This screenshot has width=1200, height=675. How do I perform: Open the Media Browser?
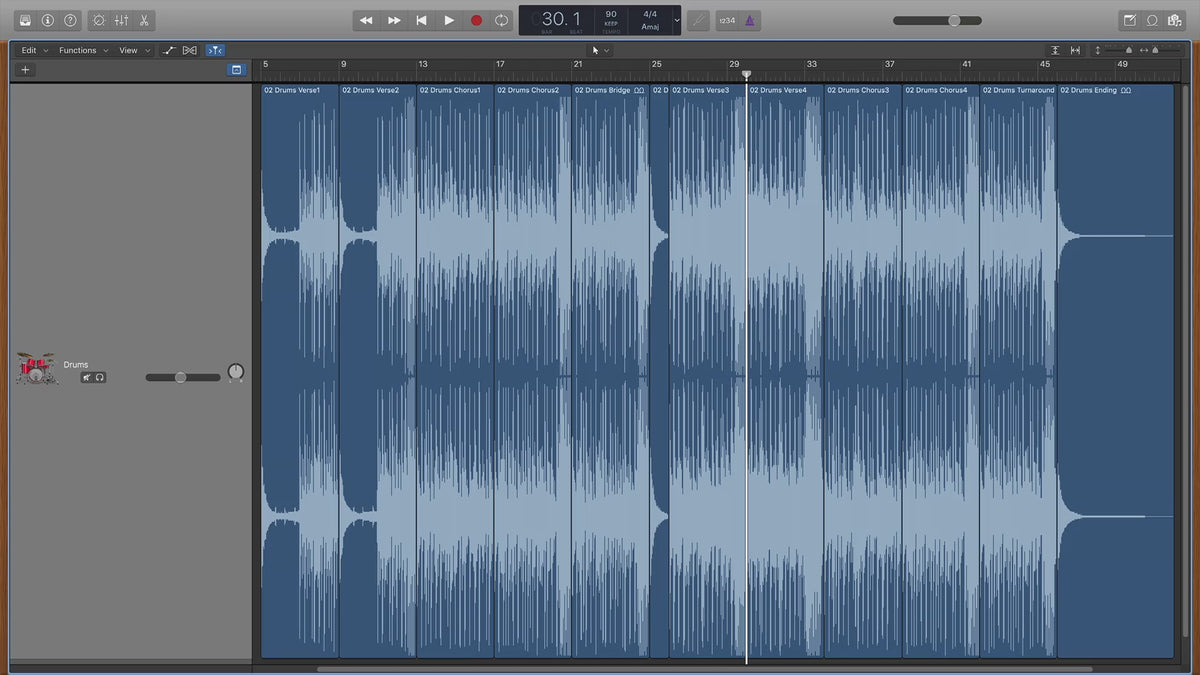coord(1174,20)
